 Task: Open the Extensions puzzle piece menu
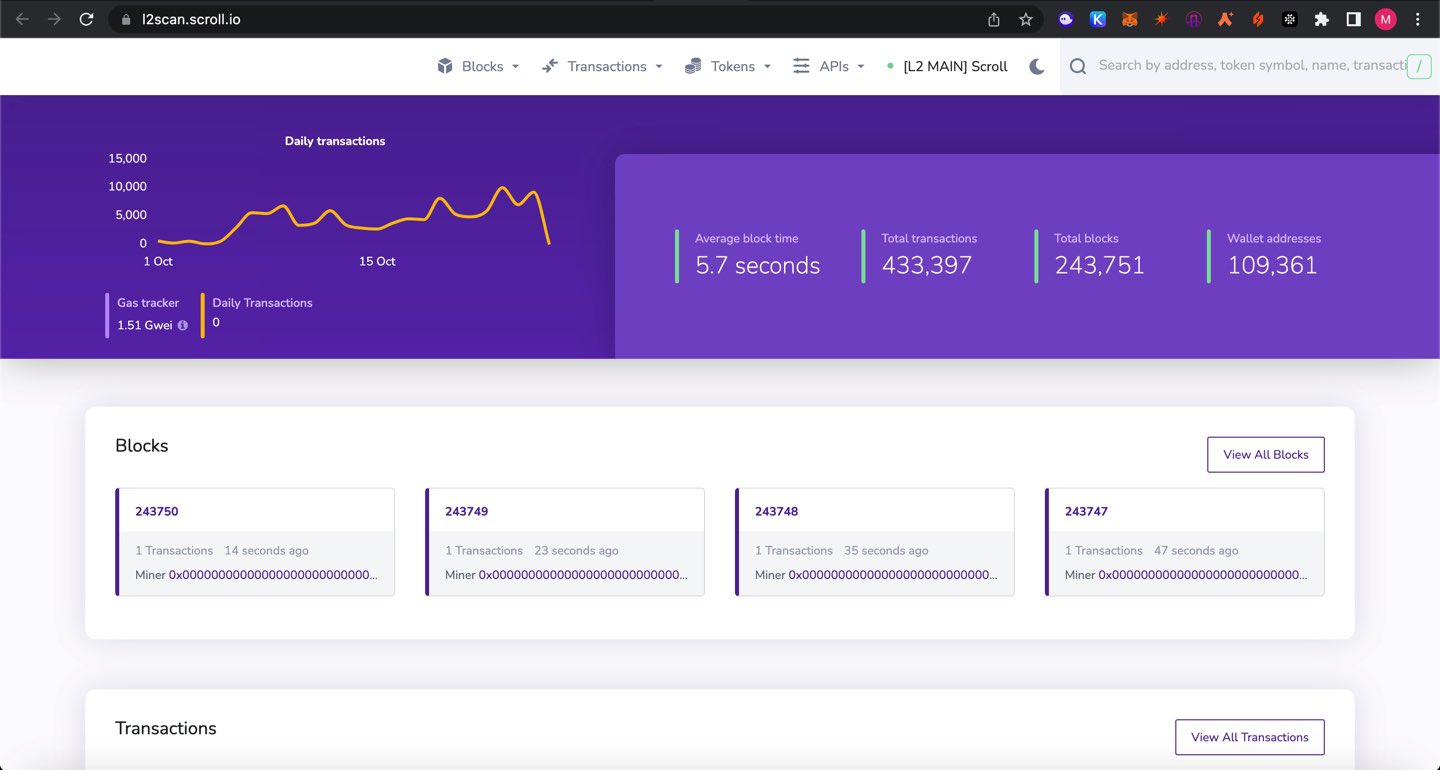1322,19
